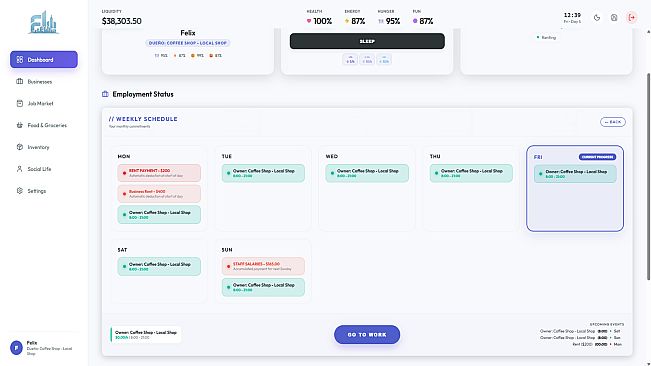Viewport: 651px width, 366px height.
Task: Open the profile icon beside the moon
Action: 614,18
